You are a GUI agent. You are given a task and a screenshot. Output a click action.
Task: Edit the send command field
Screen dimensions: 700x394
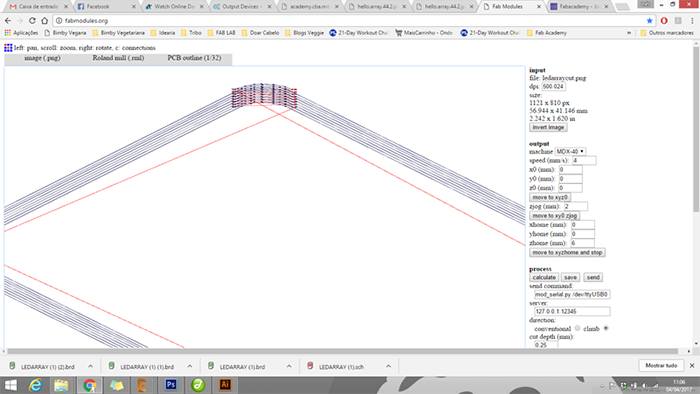point(572,294)
